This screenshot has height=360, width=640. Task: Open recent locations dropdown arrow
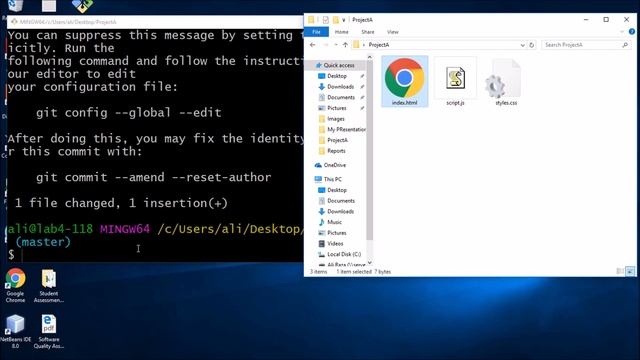click(336, 45)
